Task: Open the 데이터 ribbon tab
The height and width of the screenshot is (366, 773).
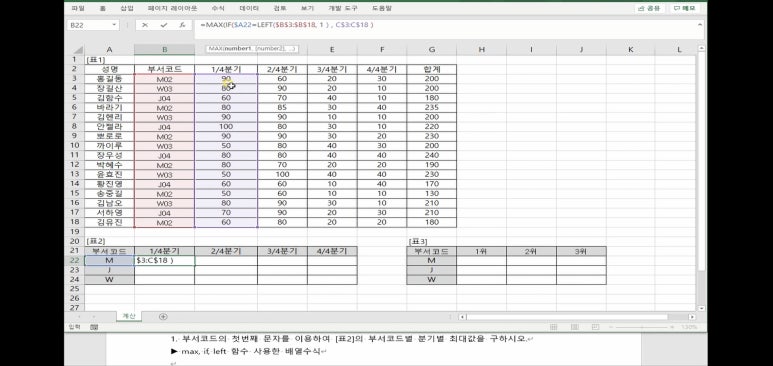Action: coord(248,8)
